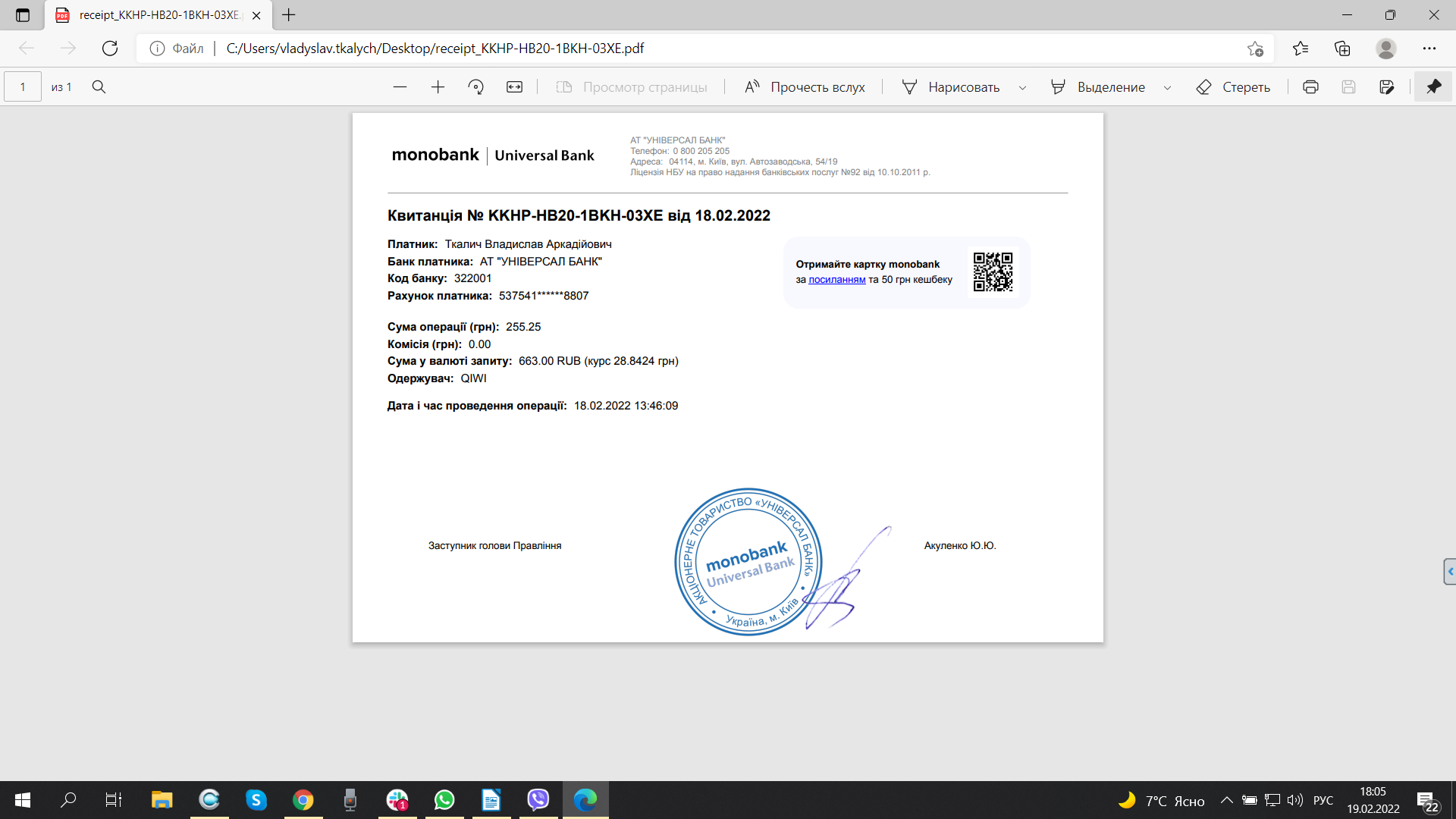Click the bank code 322001
The width and height of the screenshot is (1456, 819).
tap(473, 278)
